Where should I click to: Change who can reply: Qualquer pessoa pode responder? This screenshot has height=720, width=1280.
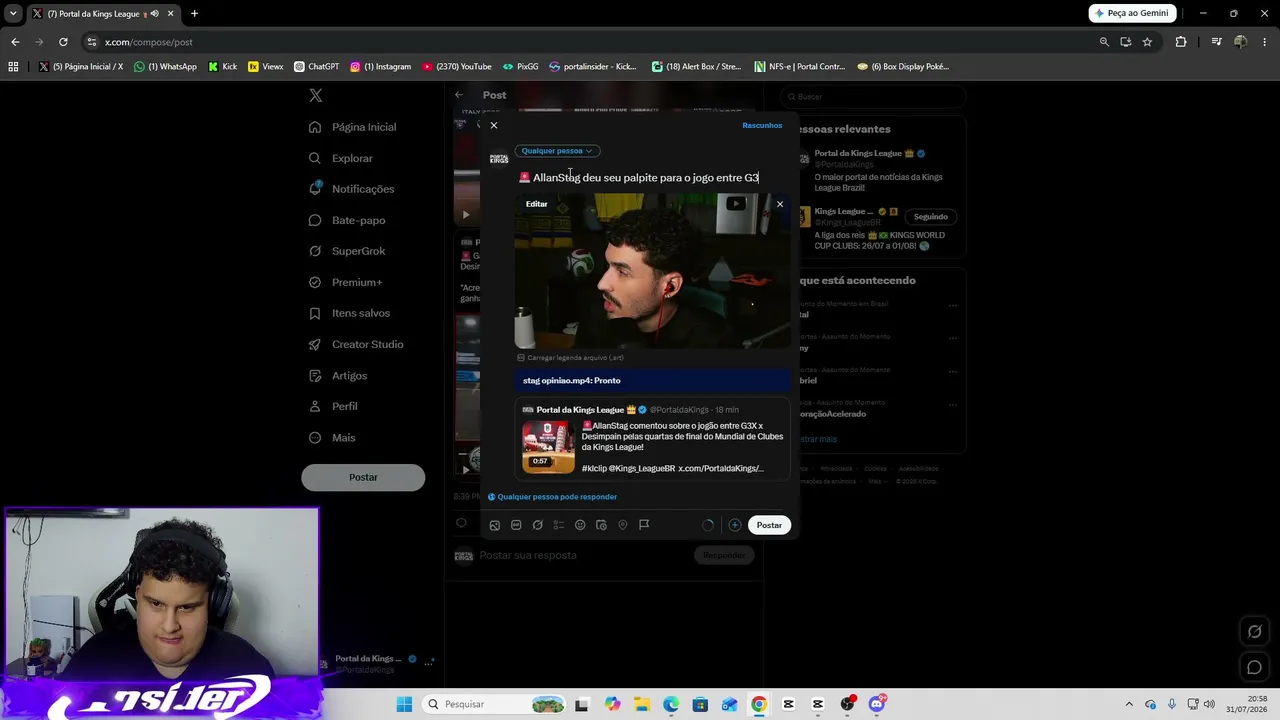click(552, 497)
